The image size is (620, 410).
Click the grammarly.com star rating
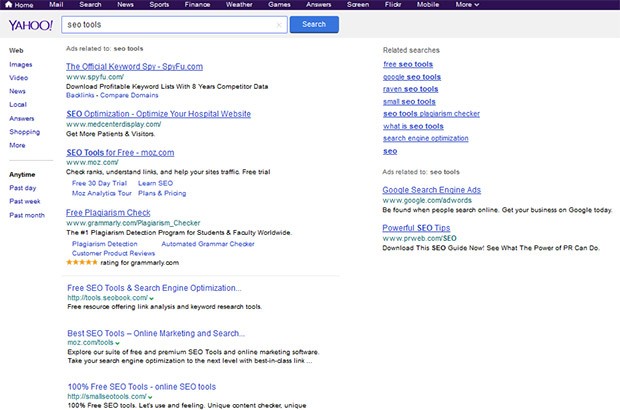82,262
